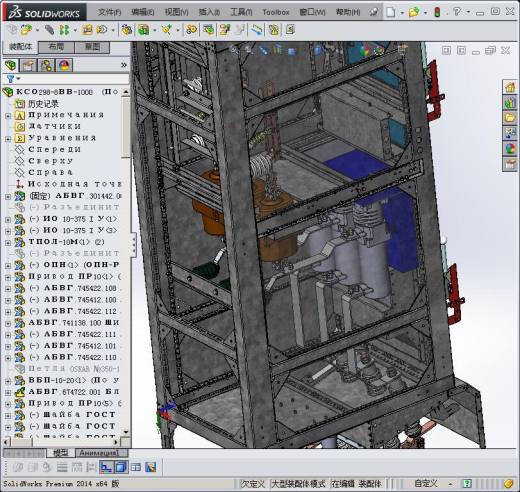The width and height of the screenshot is (520, 492).
Task: Expand the Примечания tree node
Action: [8, 116]
